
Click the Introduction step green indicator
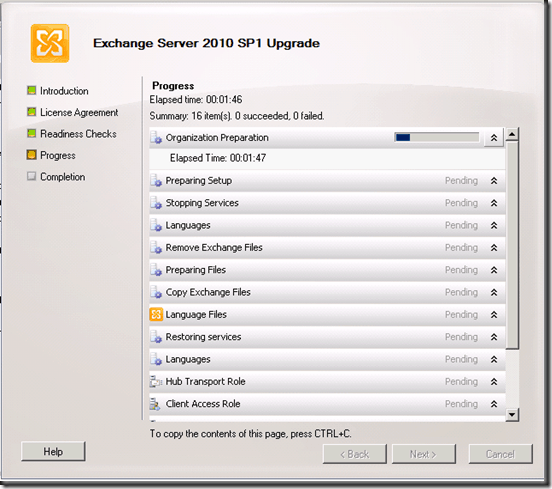(x=32, y=90)
